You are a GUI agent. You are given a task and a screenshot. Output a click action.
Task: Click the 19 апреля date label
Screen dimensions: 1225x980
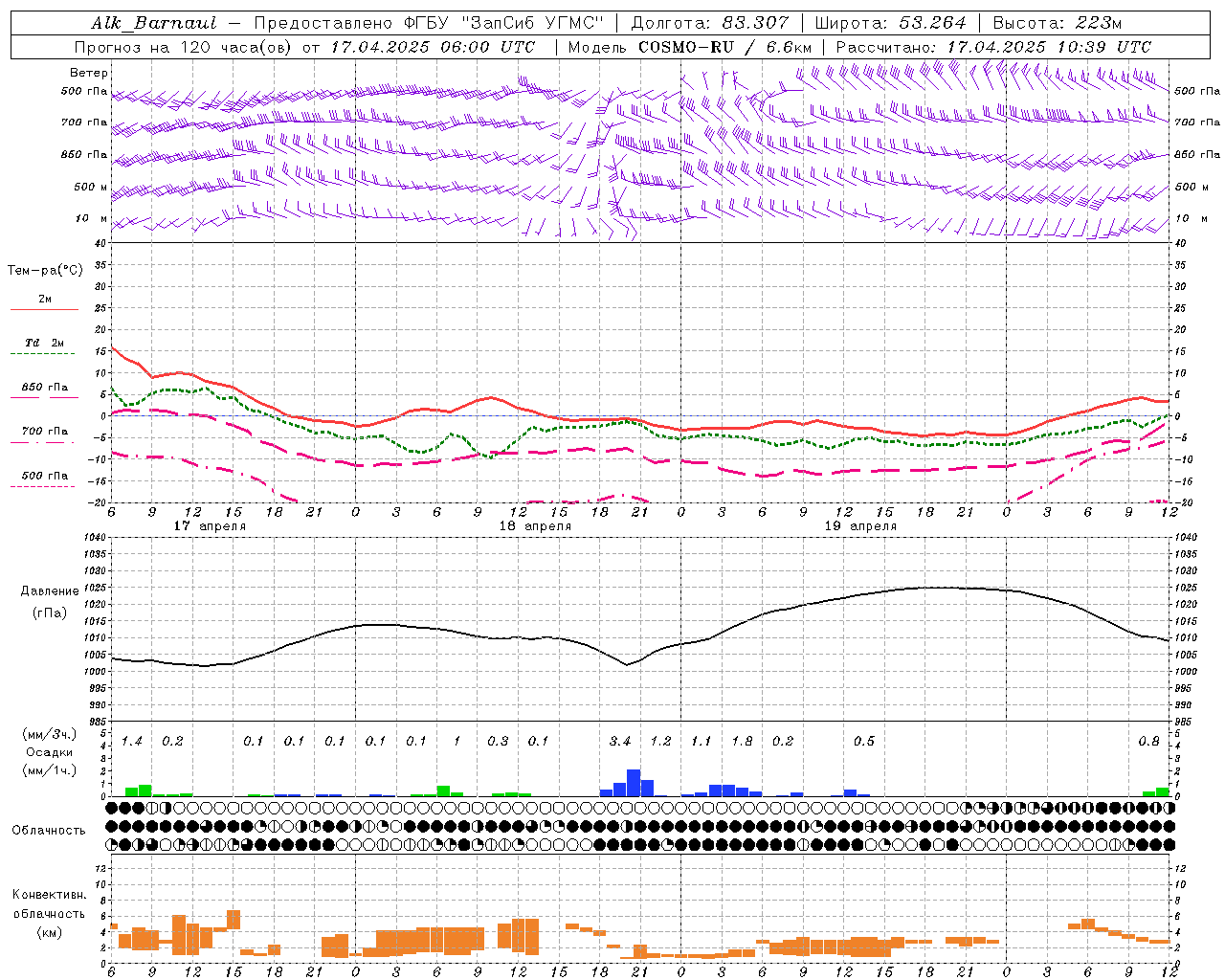(860, 526)
